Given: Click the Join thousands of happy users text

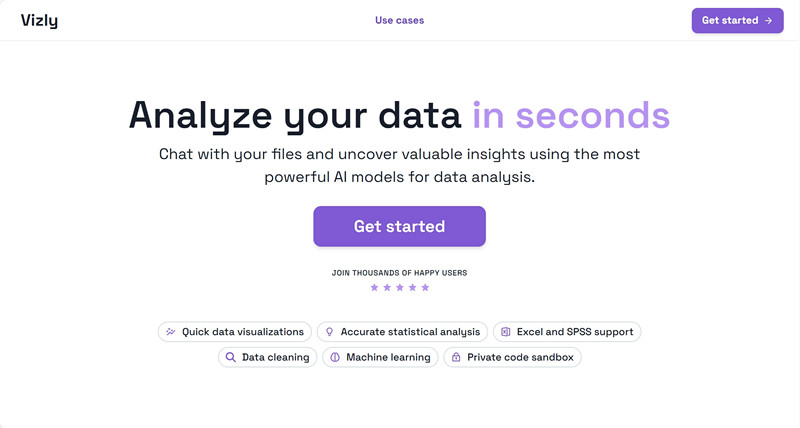Looking at the screenshot, I should pos(399,273).
